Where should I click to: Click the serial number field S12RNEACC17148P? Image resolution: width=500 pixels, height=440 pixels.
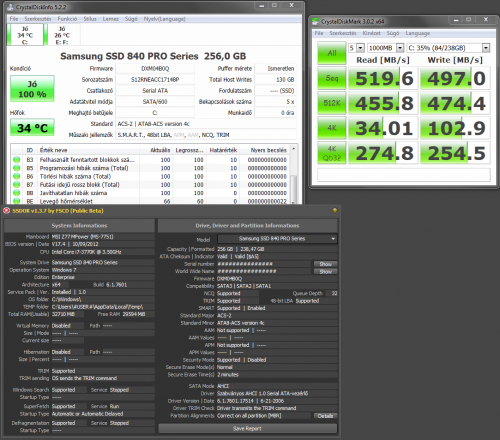coord(155,80)
